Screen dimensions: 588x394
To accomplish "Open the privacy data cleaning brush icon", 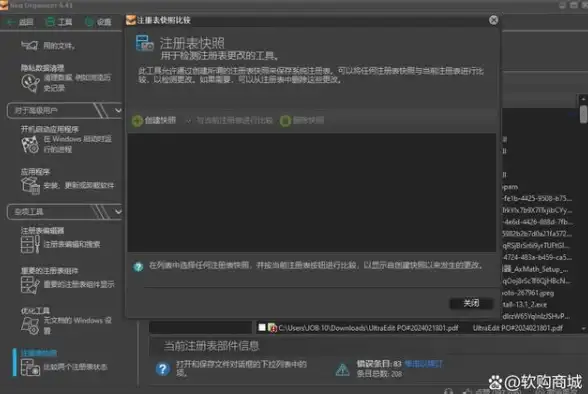I will [30, 83].
